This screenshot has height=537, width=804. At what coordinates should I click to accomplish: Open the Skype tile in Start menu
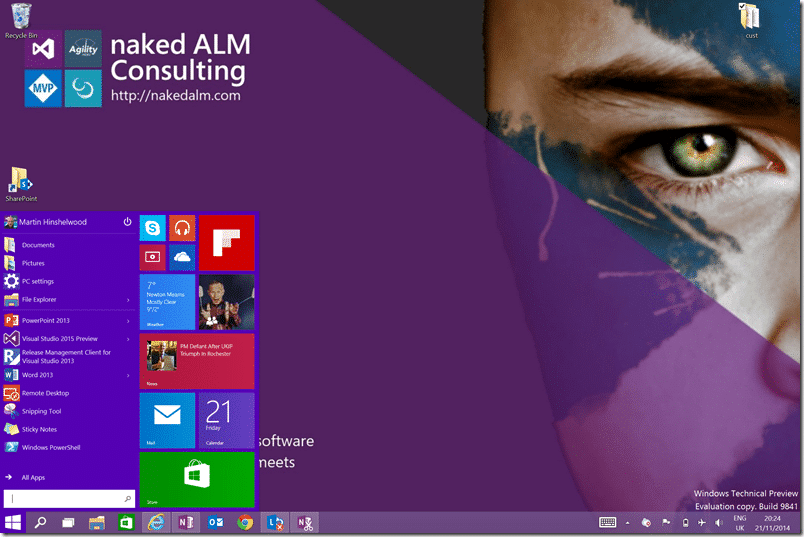point(153,228)
